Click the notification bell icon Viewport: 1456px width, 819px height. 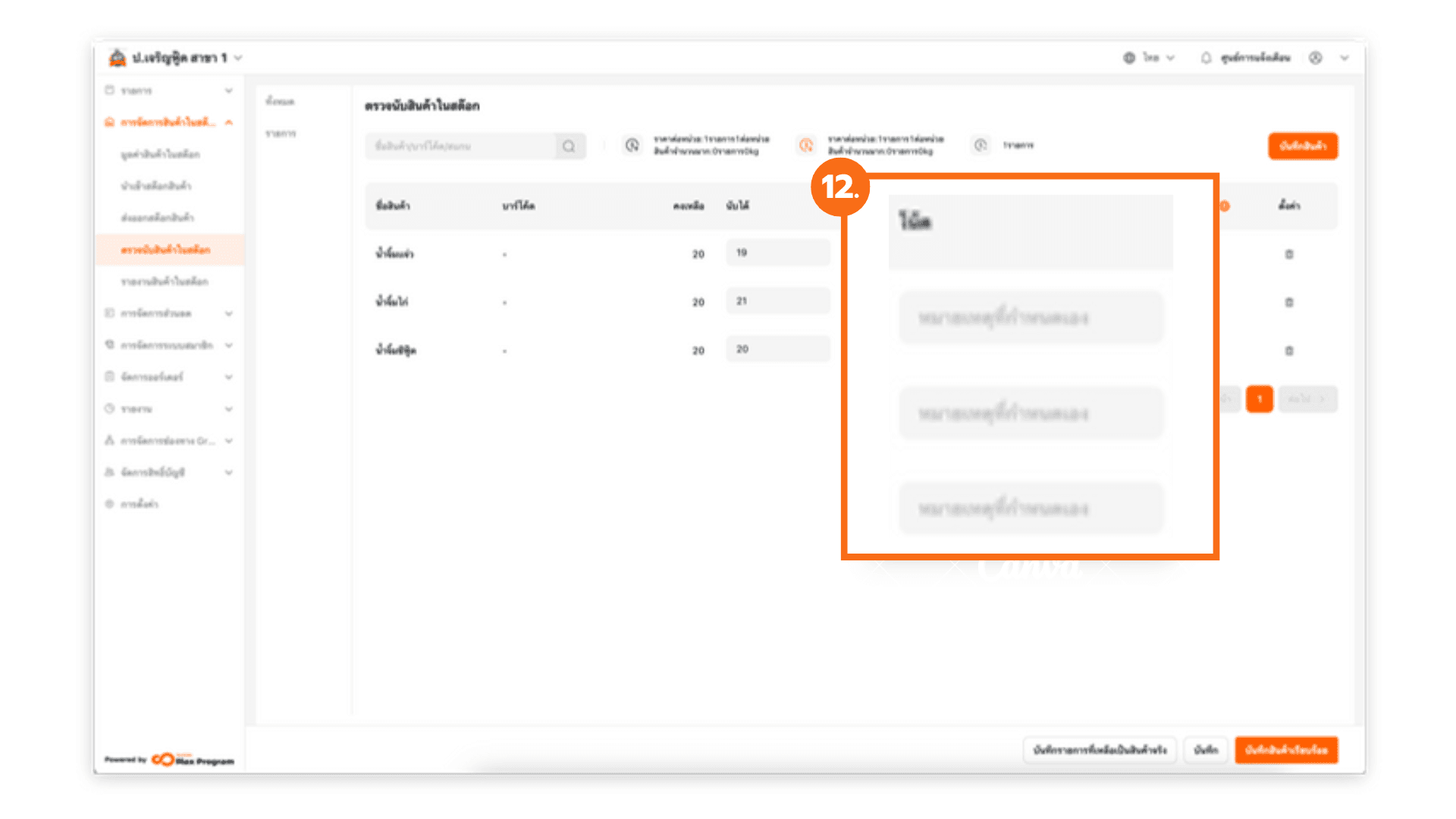point(1206,58)
